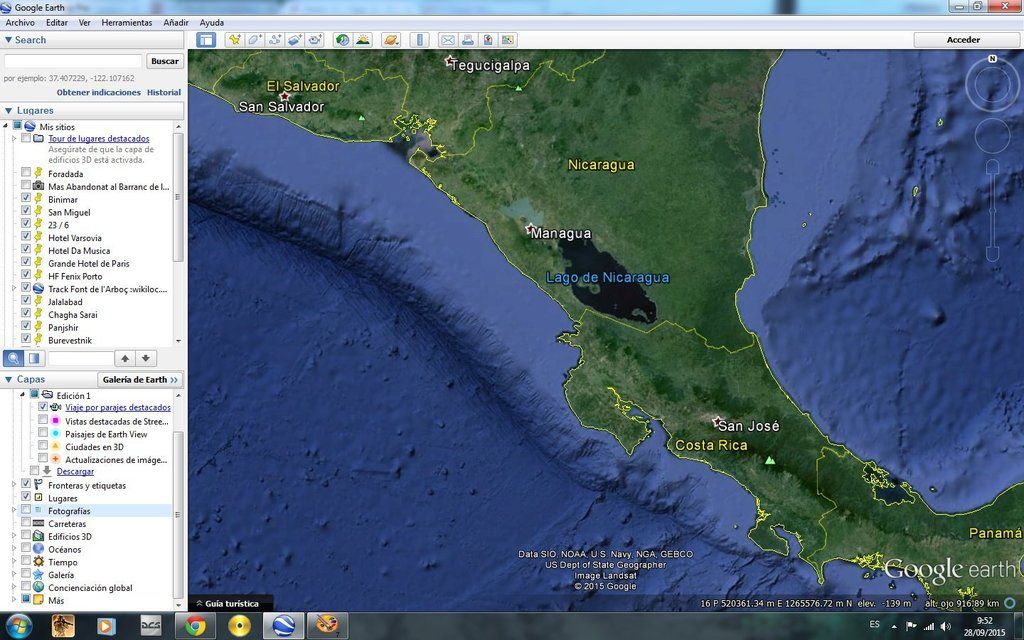Collapse the Lugares panel section
1024x640 pixels.
9,110
